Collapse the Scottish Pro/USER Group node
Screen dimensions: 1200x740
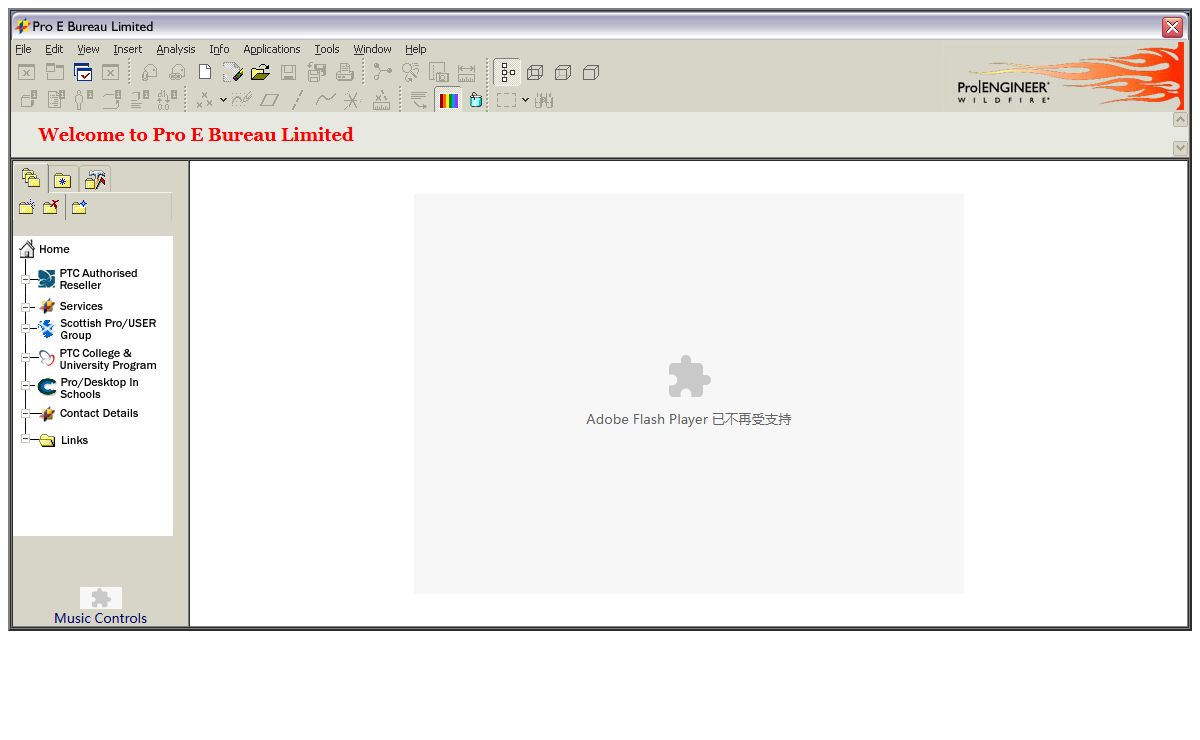tap(26, 328)
